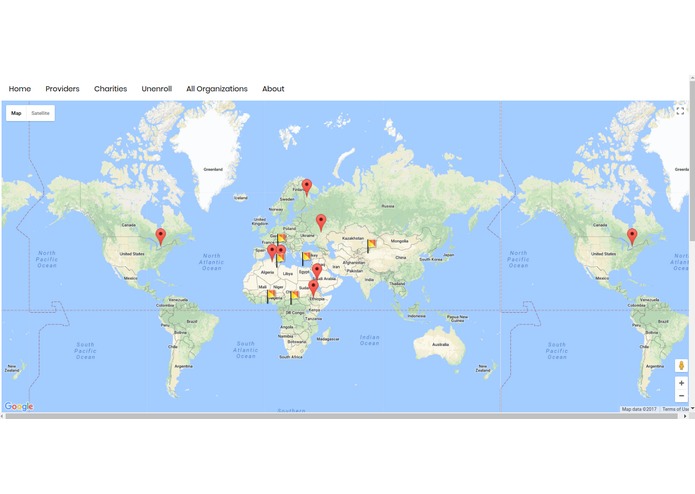This screenshot has height=494, width=695.
Task: Click the 'Indonesia' map label
Action: pos(417,316)
